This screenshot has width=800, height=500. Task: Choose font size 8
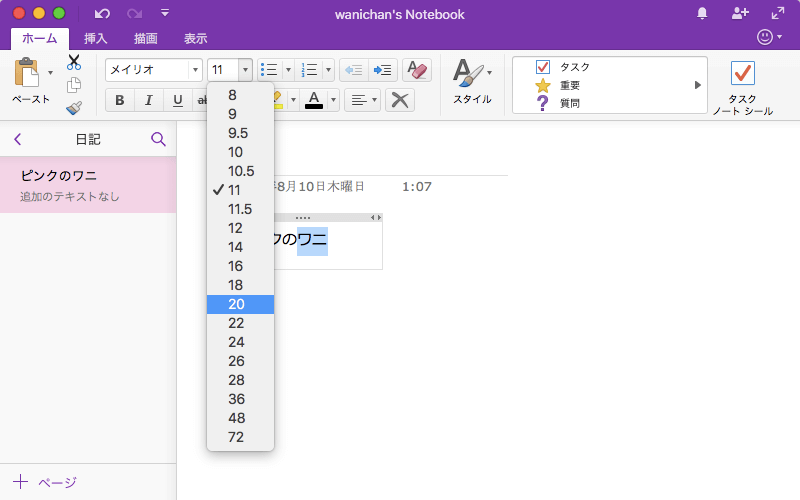click(x=240, y=95)
